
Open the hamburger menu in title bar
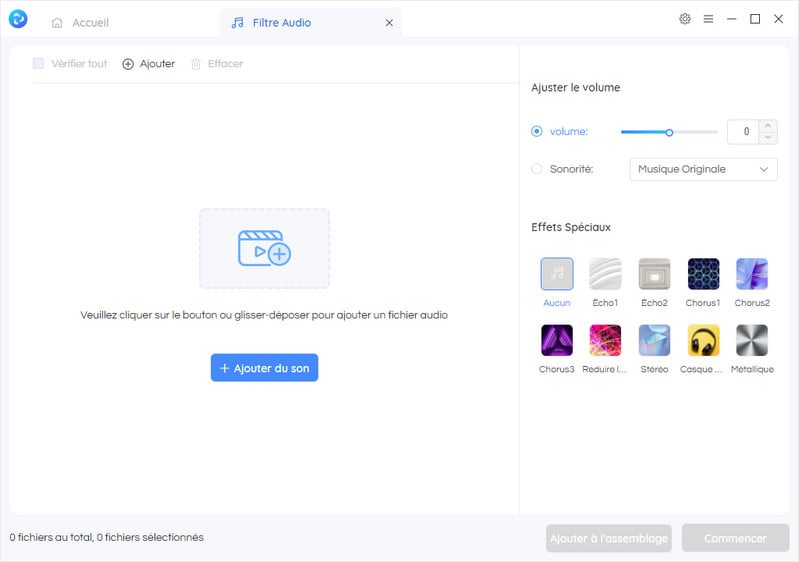point(708,19)
